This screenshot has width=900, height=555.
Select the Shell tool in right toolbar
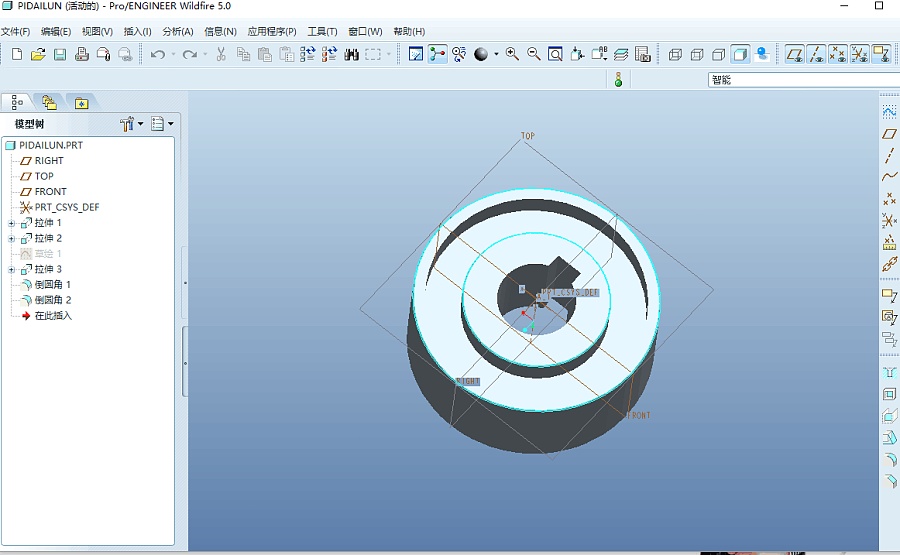(x=889, y=394)
